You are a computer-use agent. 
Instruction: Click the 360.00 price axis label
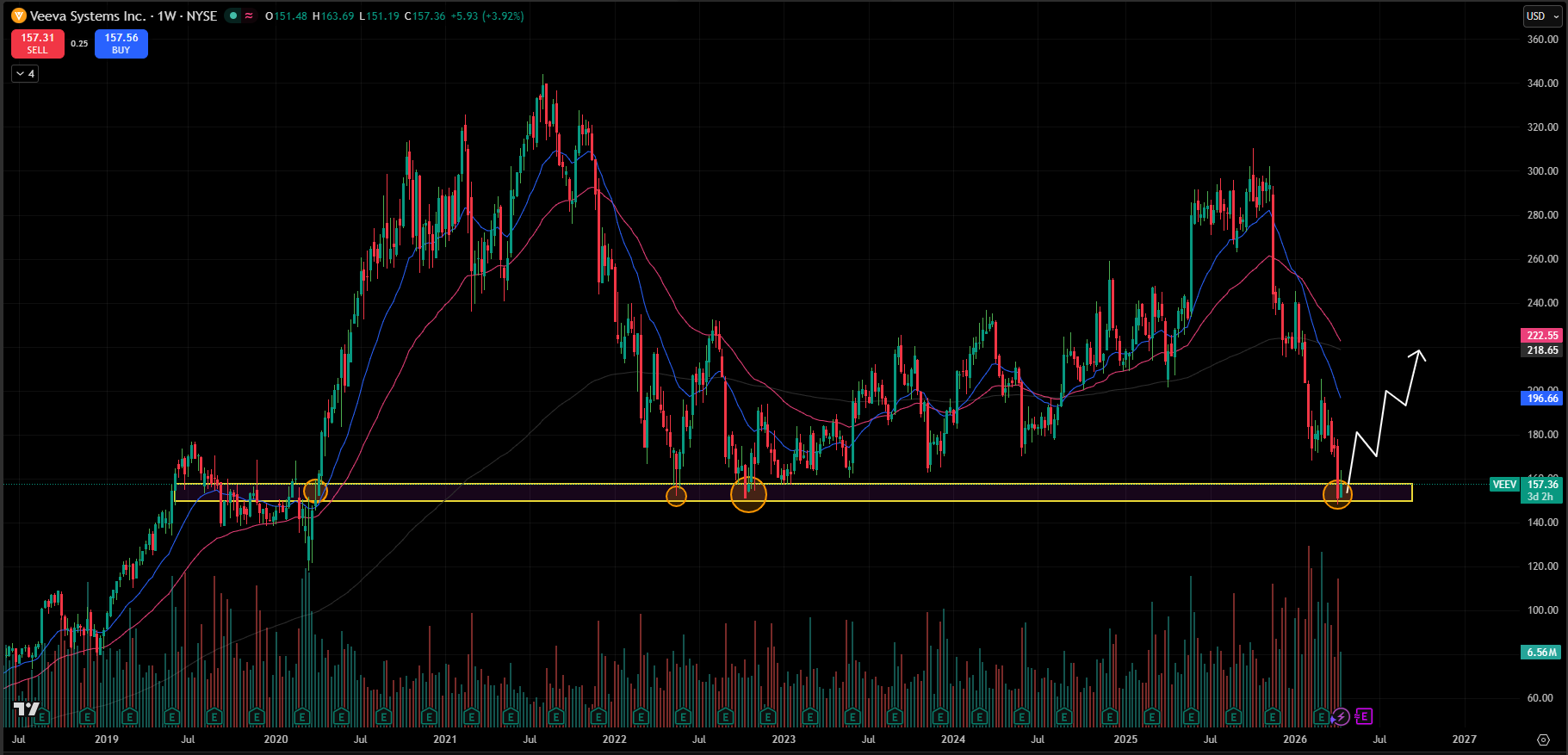pyautogui.click(x=1542, y=40)
